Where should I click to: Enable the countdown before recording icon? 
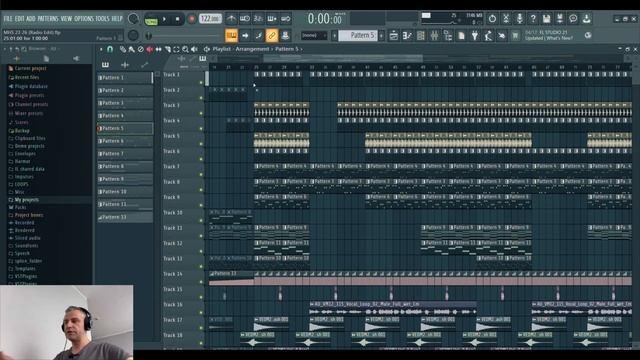point(258,19)
